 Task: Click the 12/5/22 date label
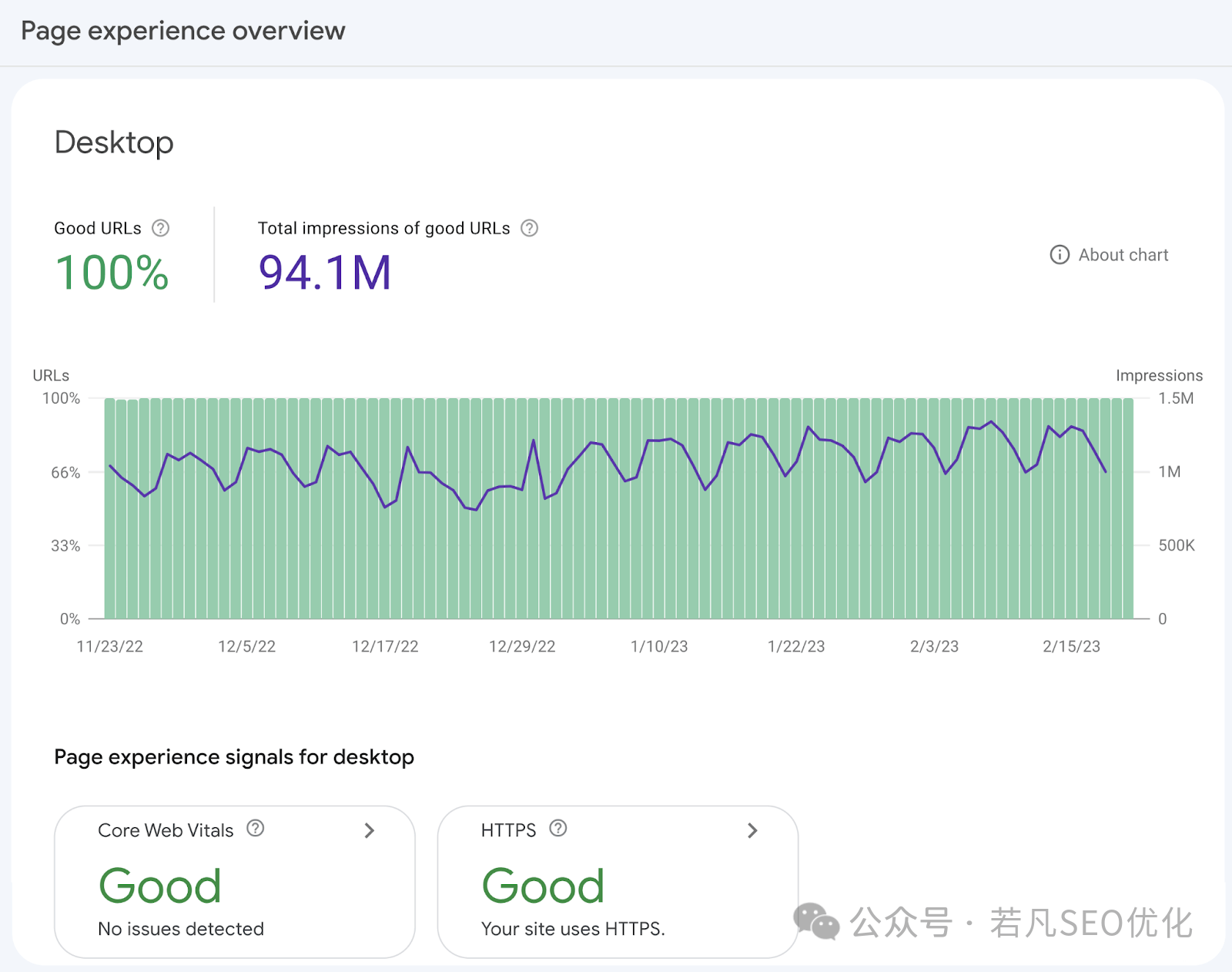point(247,646)
